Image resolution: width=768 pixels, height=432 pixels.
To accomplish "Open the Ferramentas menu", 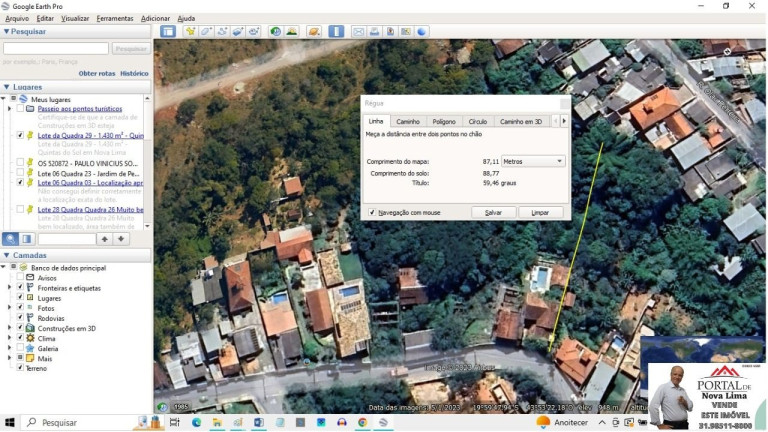I will 115,18.
